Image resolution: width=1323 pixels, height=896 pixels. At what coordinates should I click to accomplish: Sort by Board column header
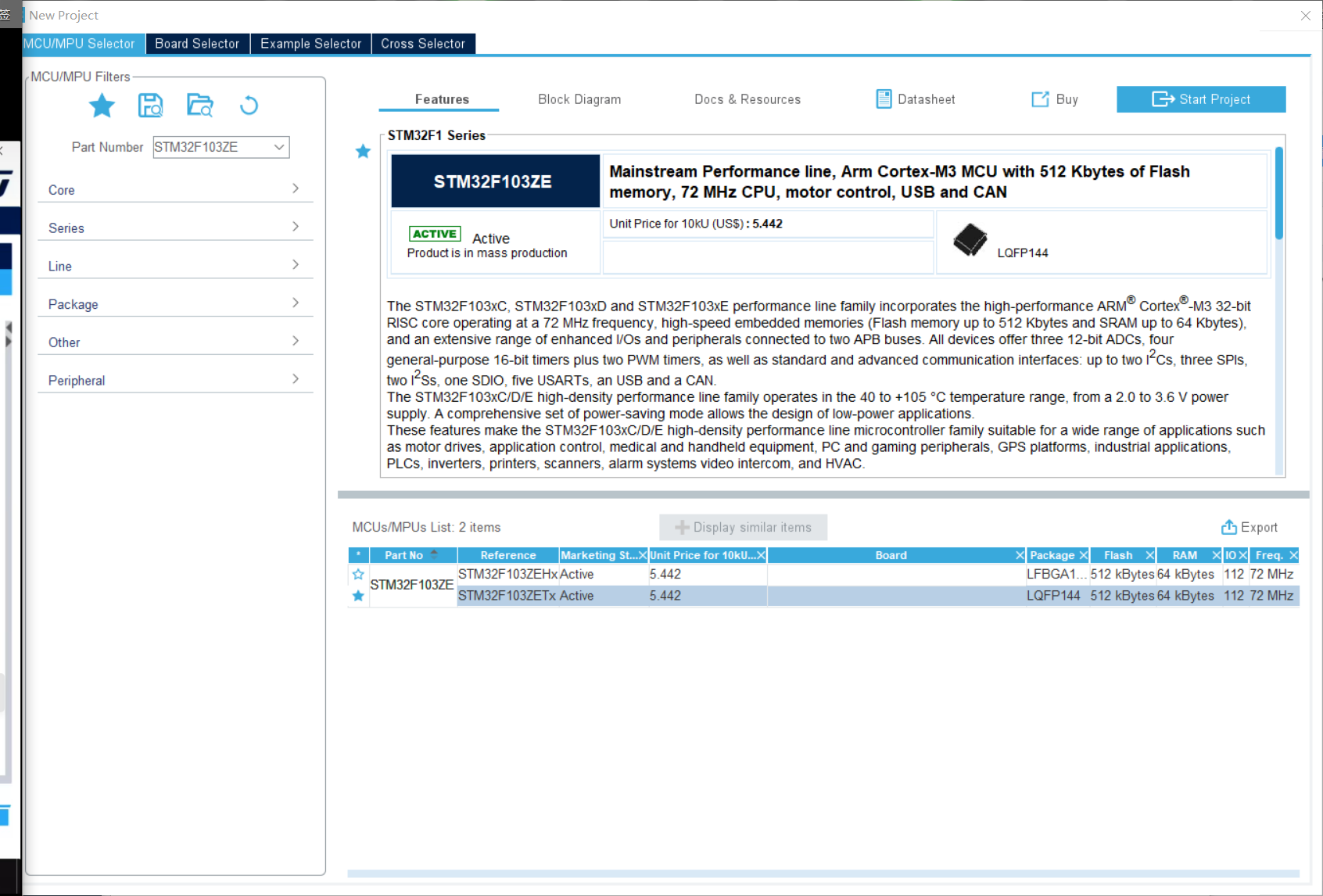891,555
